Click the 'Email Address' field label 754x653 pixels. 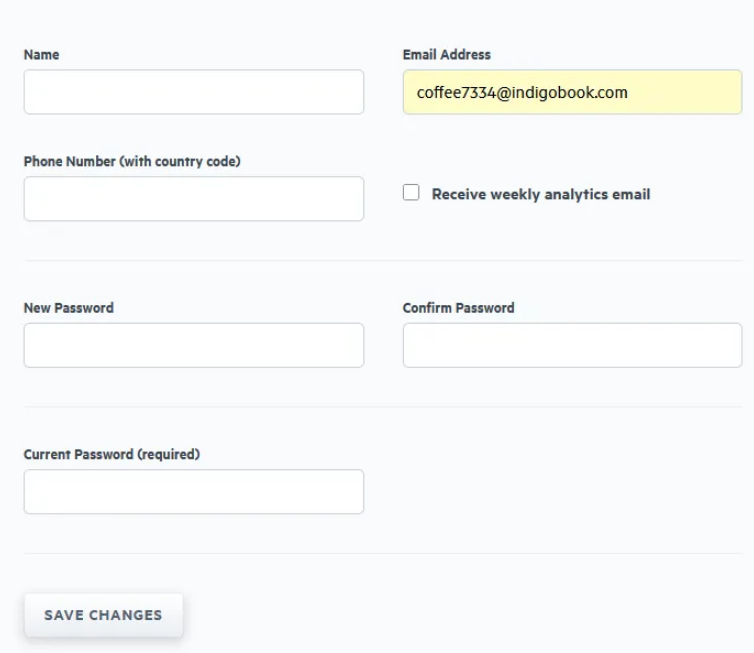[x=446, y=55]
